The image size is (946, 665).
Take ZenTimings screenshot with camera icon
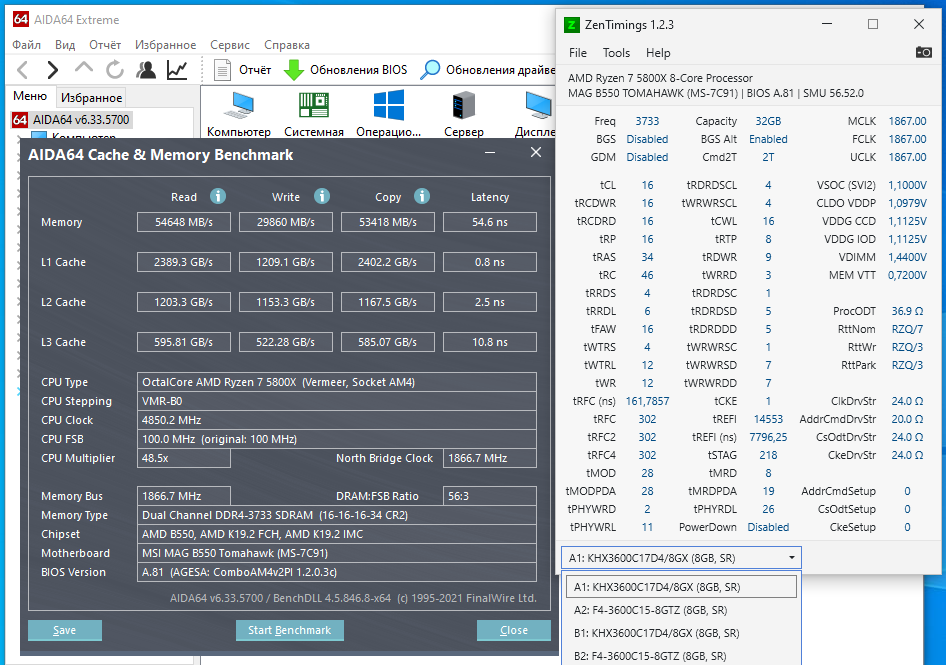coord(923,52)
